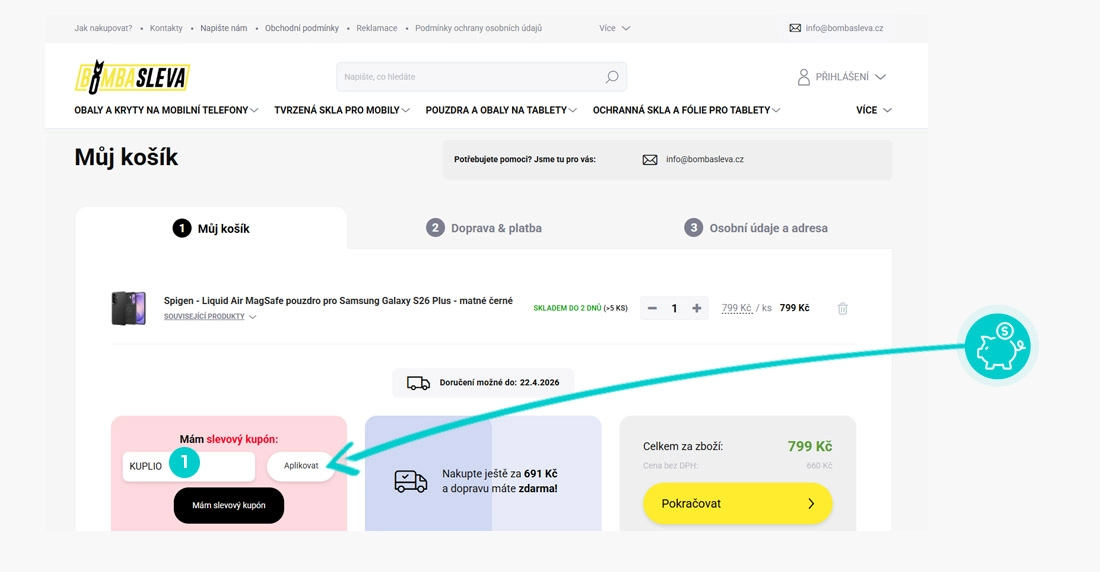Viewport: 1100px width, 572px height.
Task: Open Podmínky ochrany osobních údajů link
Action: point(478,28)
